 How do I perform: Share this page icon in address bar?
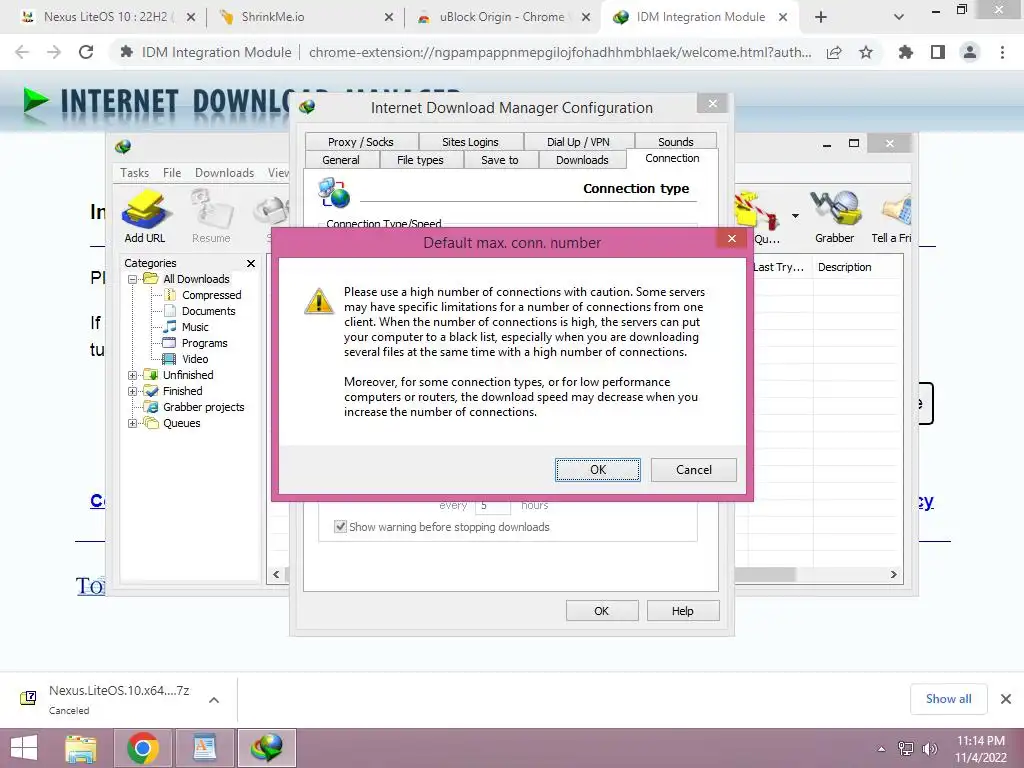834,52
